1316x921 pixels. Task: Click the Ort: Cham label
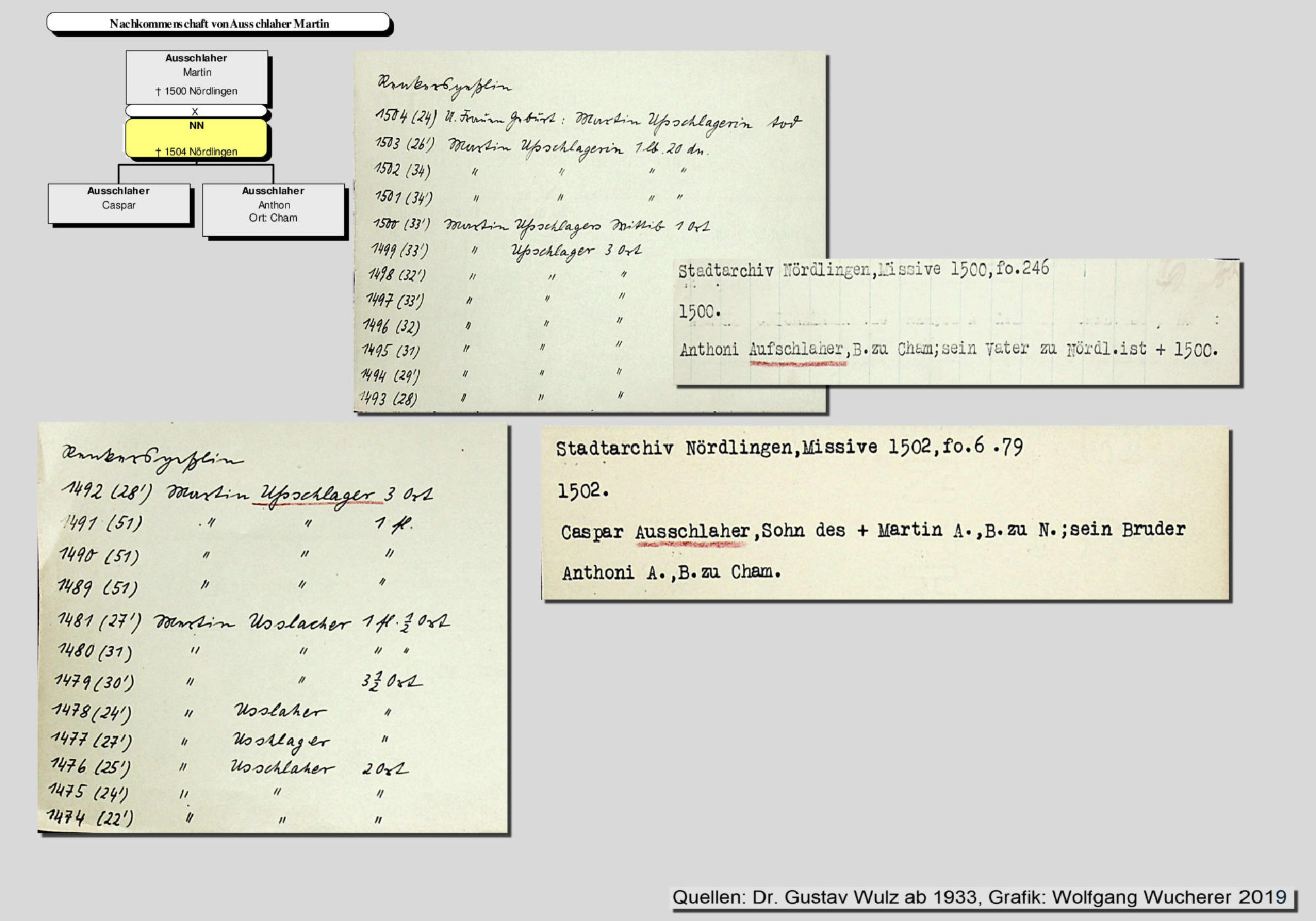click(273, 218)
